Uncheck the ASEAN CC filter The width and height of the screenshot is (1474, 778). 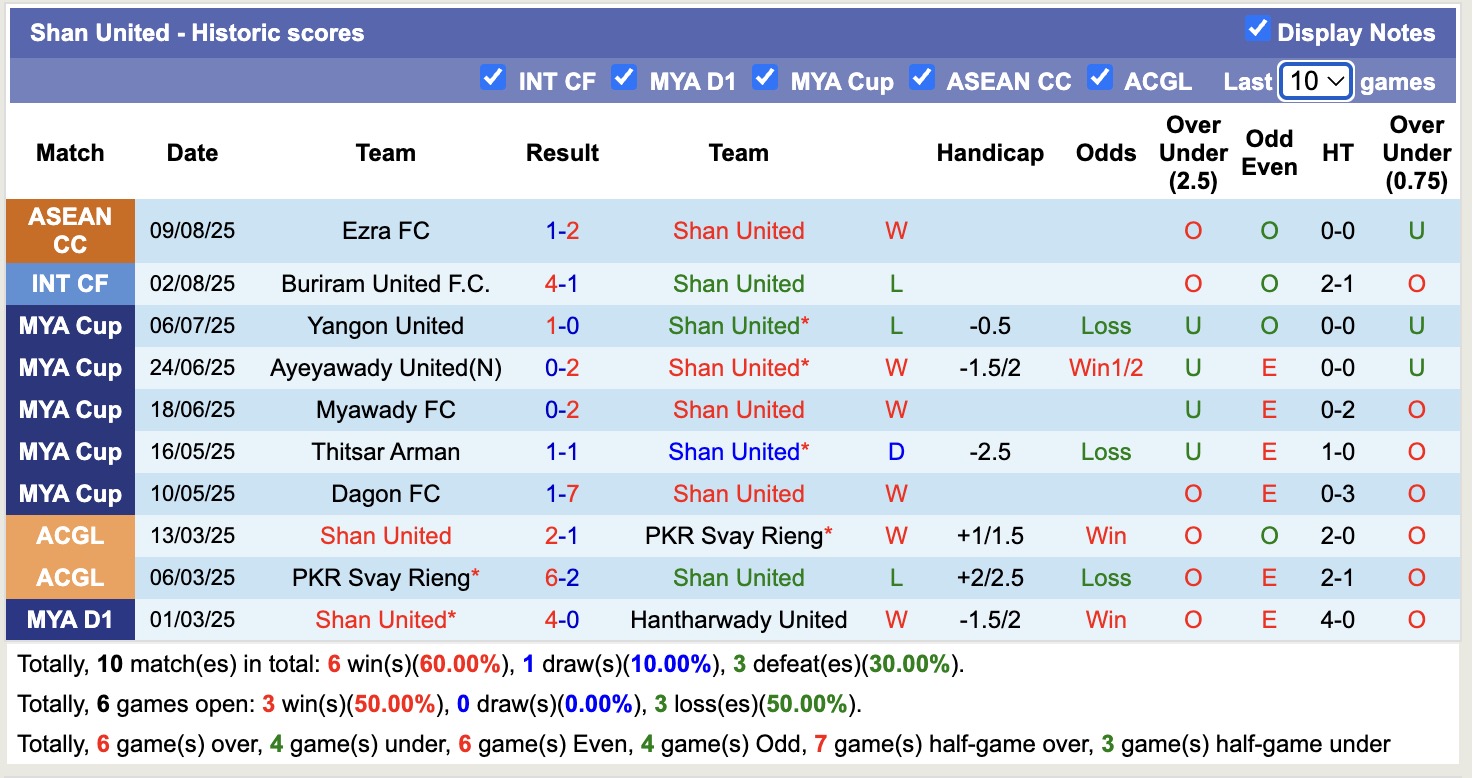coord(921,77)
